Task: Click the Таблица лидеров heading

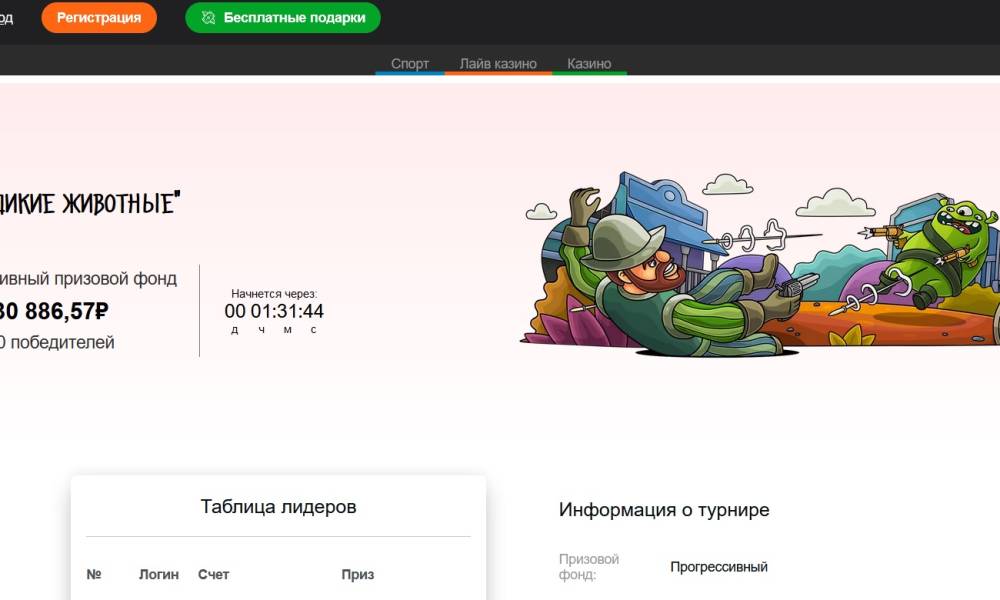Action: pyautogui.click(x=278, y=507)
